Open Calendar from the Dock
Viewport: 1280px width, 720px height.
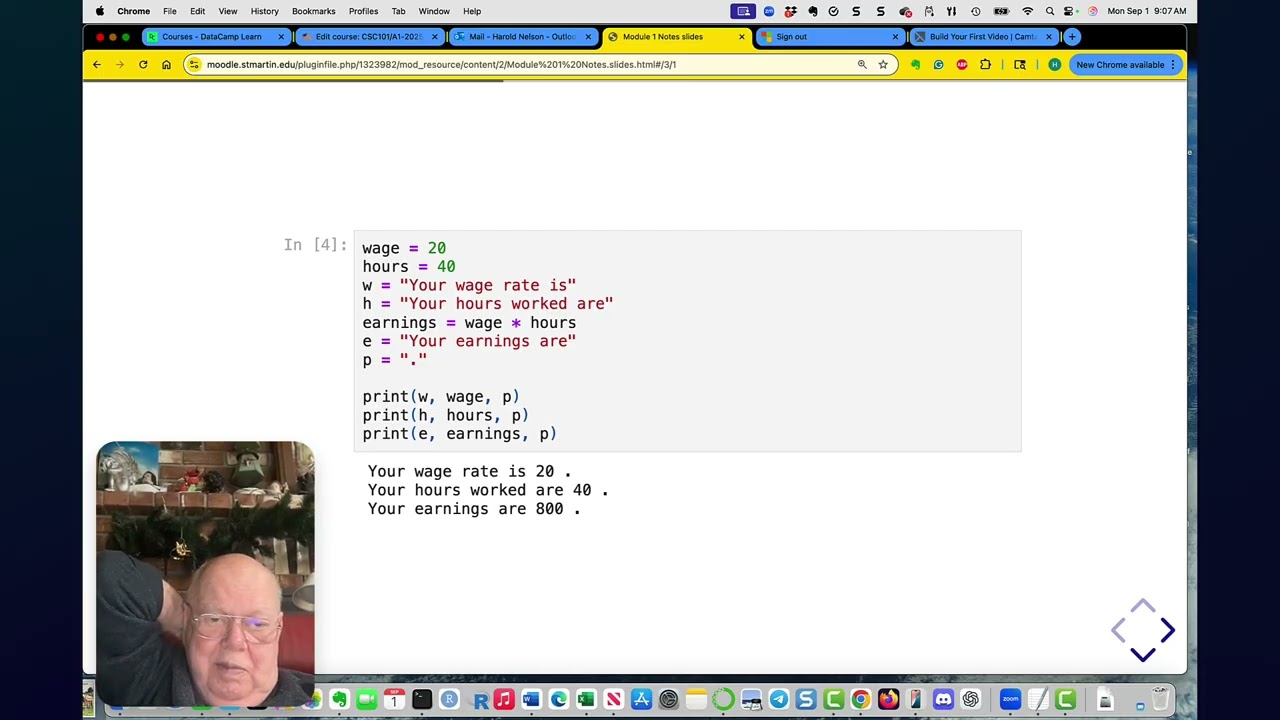(x=393, y=700)
